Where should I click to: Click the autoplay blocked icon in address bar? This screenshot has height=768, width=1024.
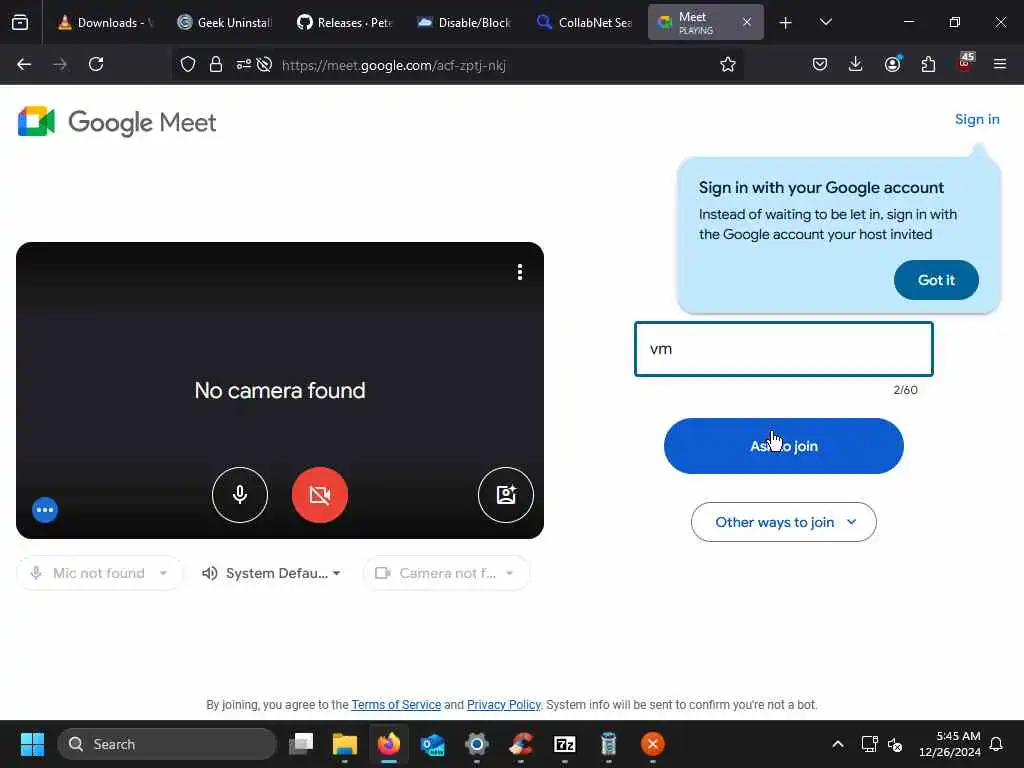(x=264, y=65)
